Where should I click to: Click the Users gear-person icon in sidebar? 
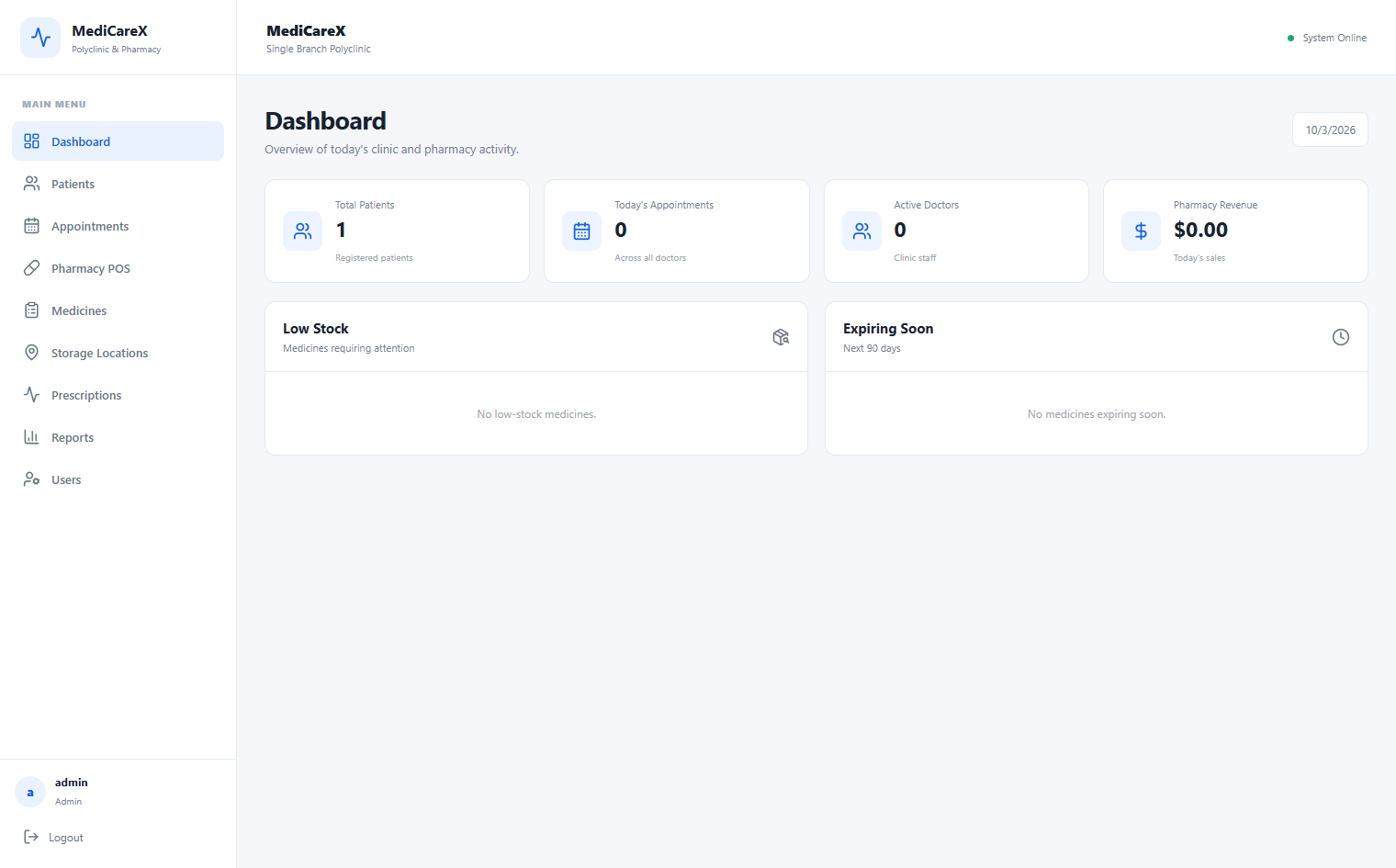point(31,479)
